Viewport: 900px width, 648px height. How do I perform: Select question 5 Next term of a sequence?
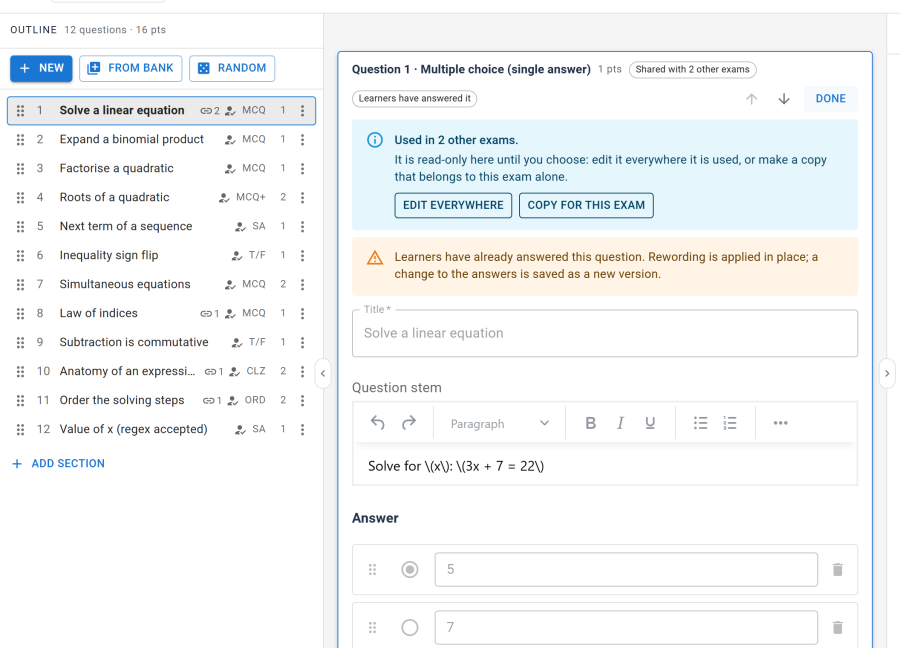[161, 226]
